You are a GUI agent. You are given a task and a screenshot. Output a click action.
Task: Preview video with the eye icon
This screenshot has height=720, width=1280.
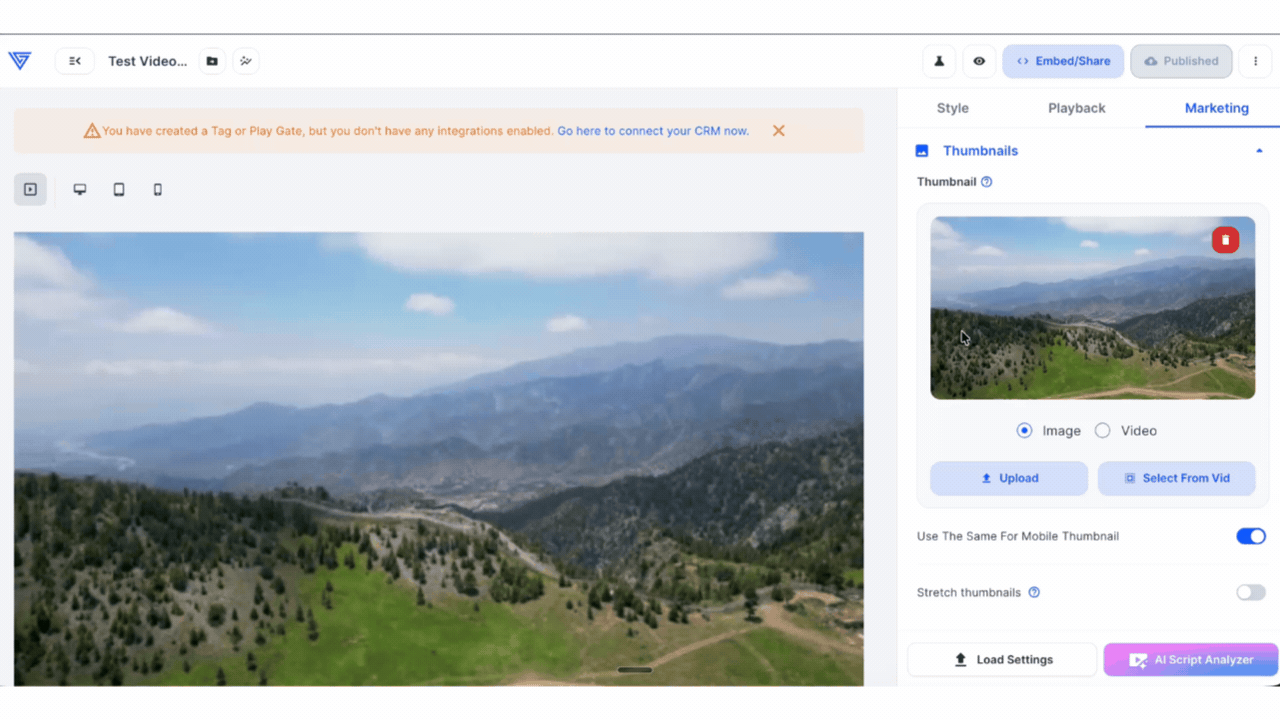click(x=979, y=61)
